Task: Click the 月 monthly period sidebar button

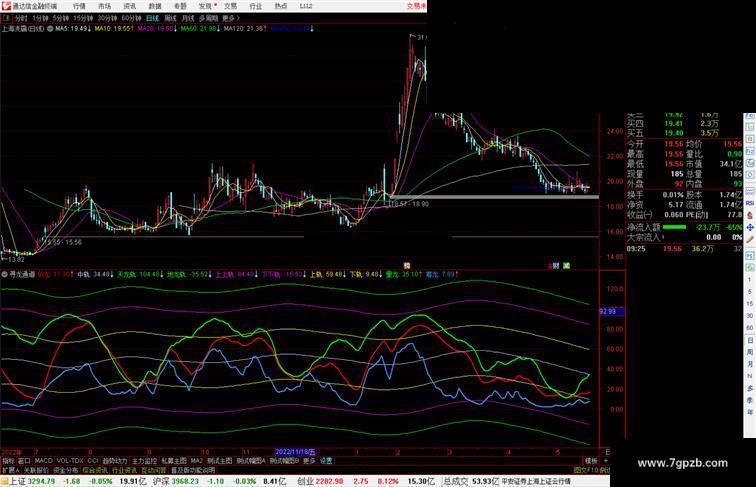Action: pos(750,364)
